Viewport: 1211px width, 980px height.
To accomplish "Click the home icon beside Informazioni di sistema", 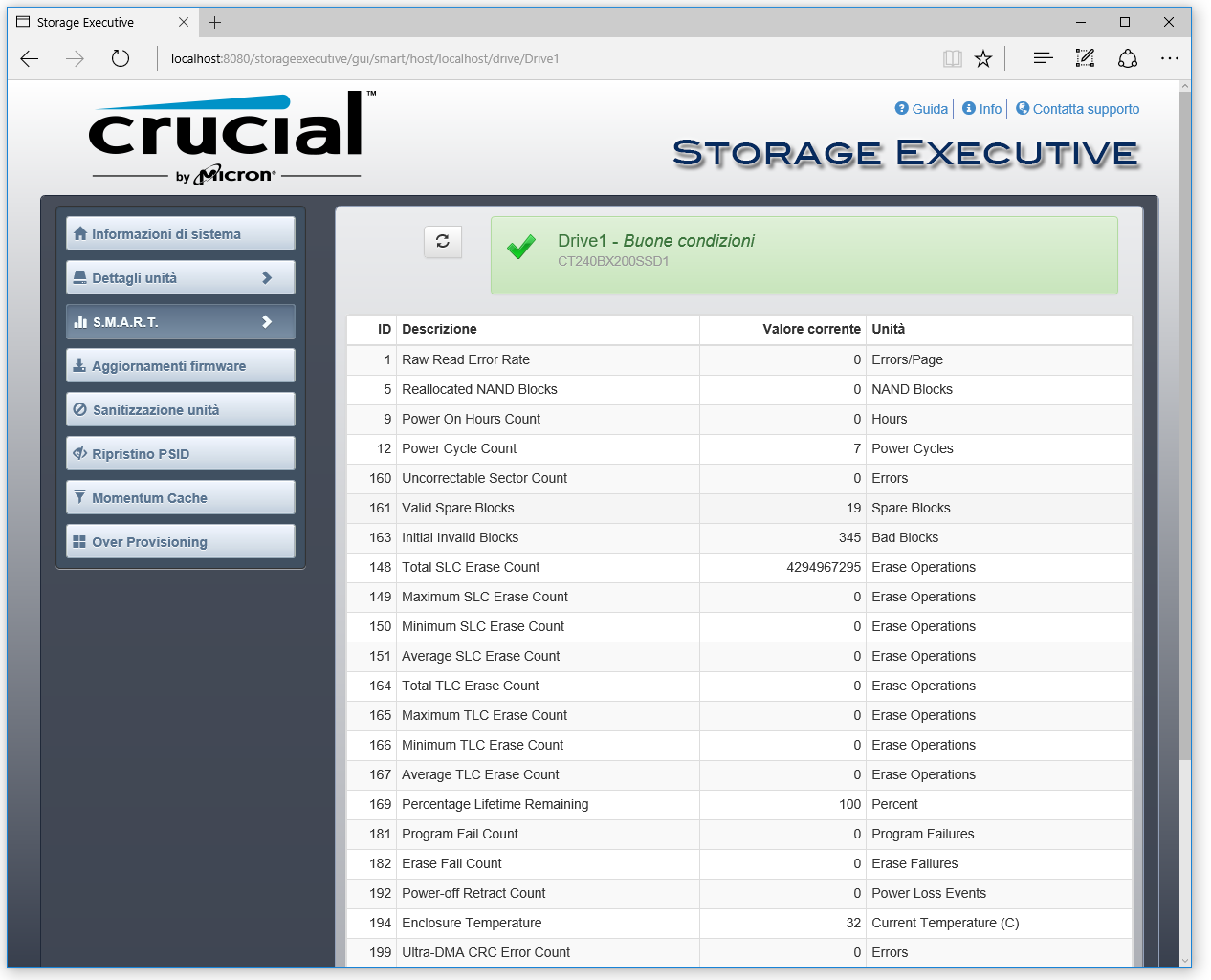I will (x=80, y=233).
